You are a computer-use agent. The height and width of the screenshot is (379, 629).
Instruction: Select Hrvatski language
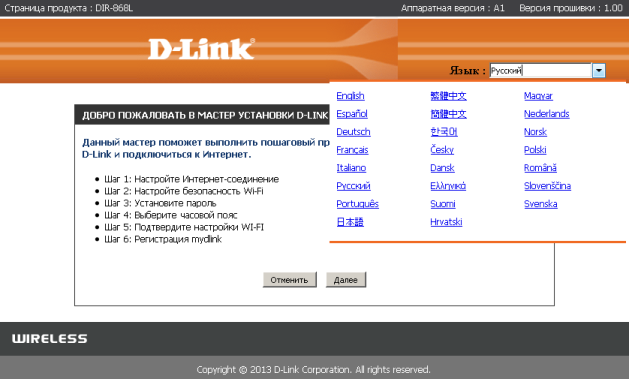[446, 222]
